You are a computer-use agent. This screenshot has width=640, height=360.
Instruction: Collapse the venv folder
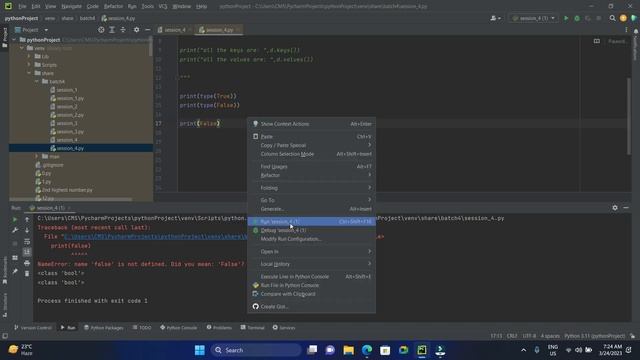pyautogui.click(x=22, y=48)
